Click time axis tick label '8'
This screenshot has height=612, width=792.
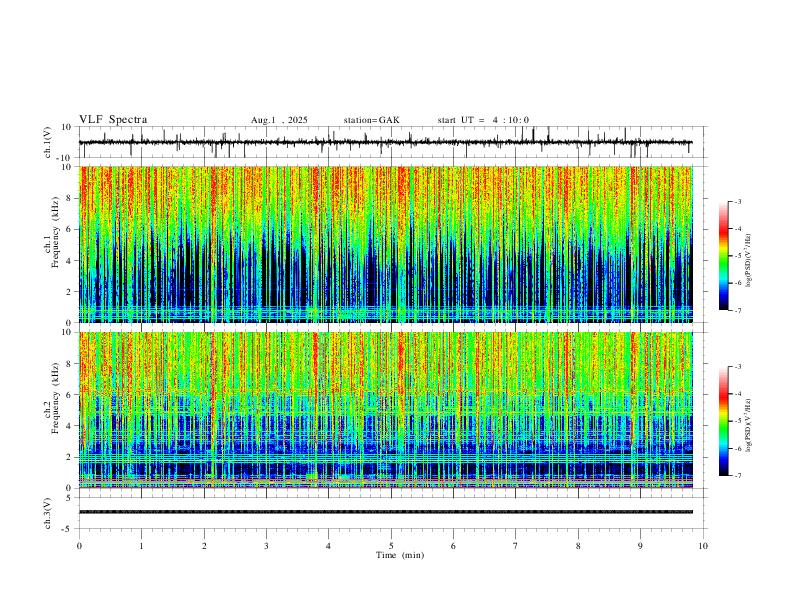(578, 546)
